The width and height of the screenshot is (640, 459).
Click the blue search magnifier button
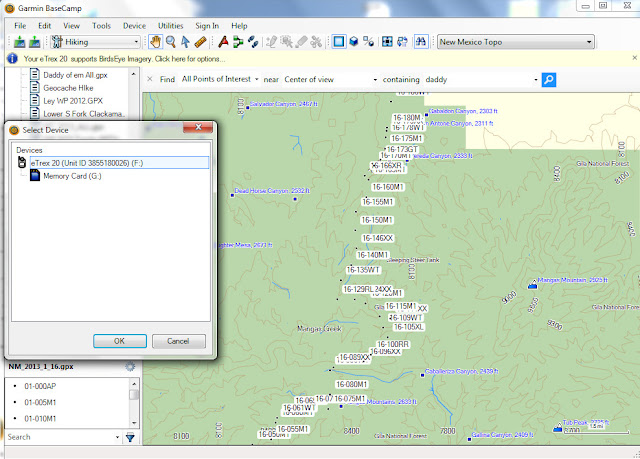coord(548,78)
